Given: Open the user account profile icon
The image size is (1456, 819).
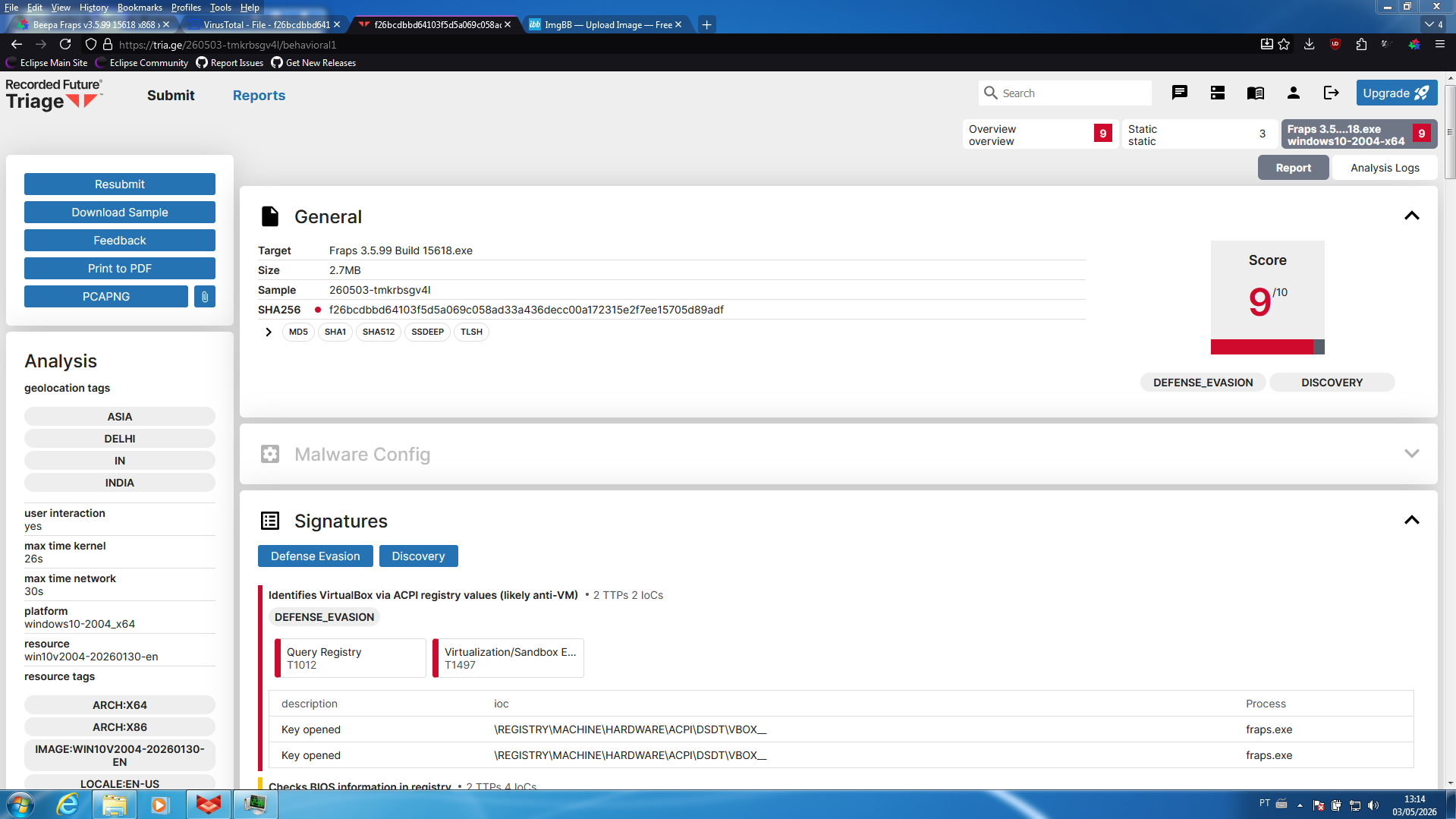Looking at the screenshot, I should coord(1294,93).
